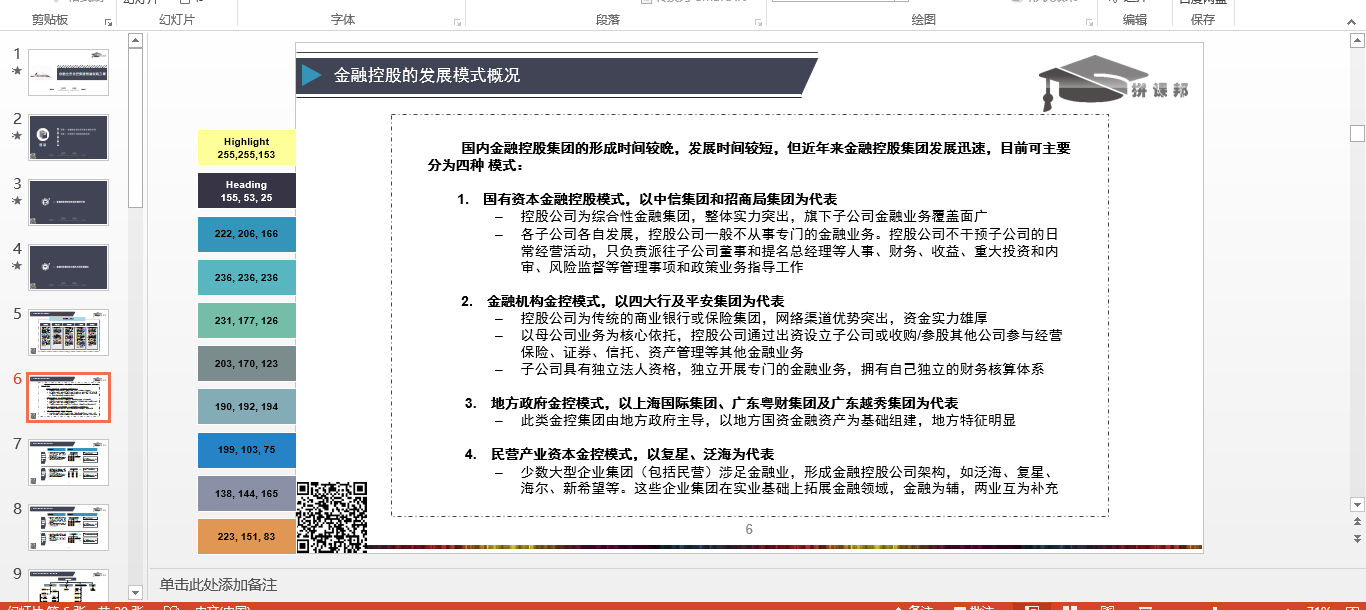This screenshot has height=610, width=1366.
Task: Click the blue triangle beside slide title
Action: coord(312,75)
